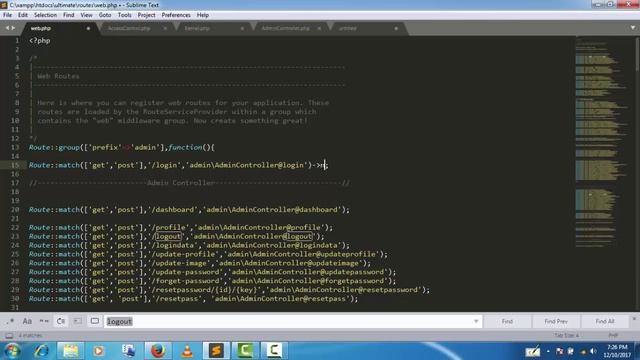This screenshot has height=360, width=640.
Task: Open Firefox from the taskbar
Action: click(158, 351)
